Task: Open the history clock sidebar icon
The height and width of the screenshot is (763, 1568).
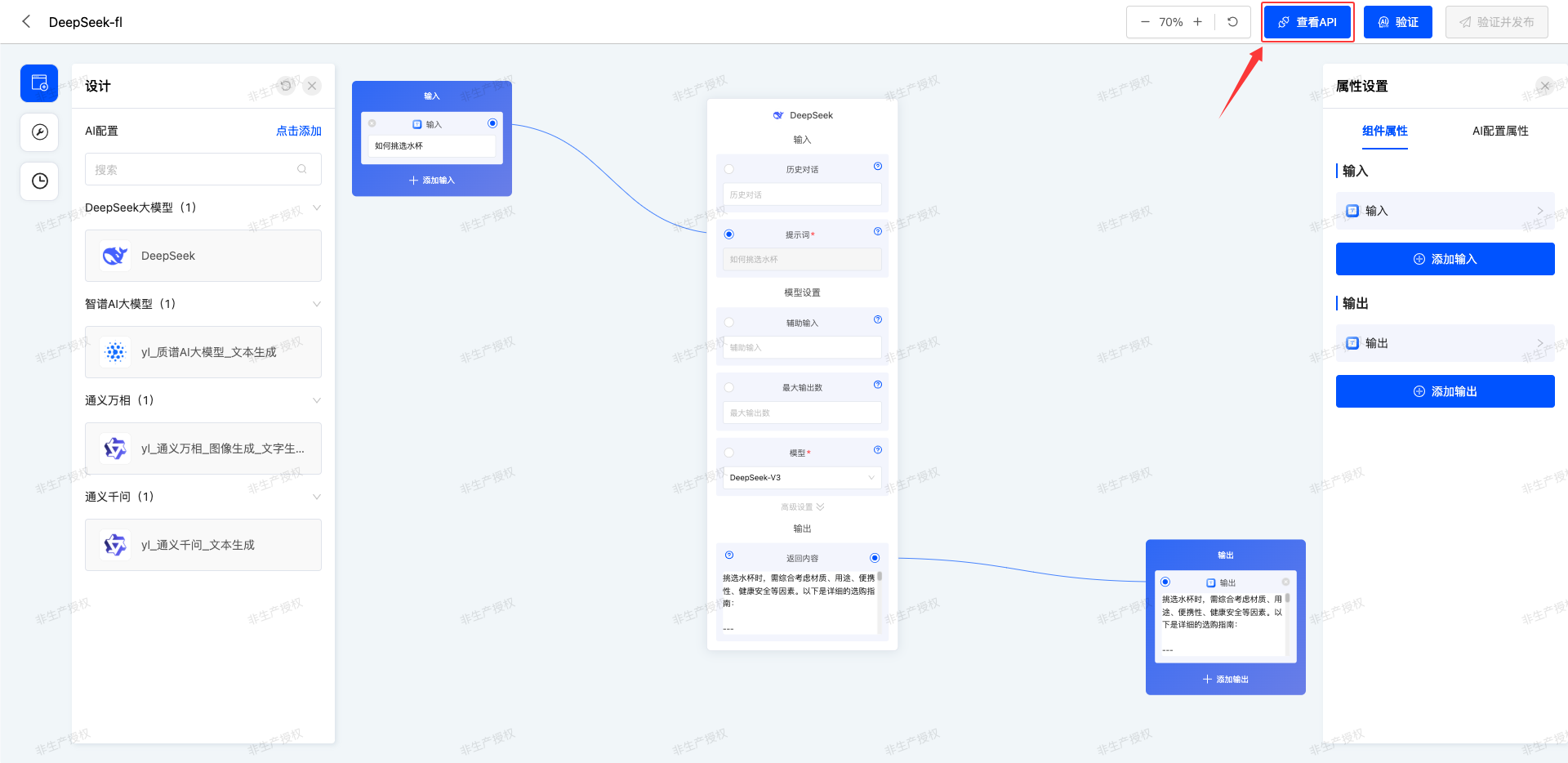Action: [x=39, y=181]
